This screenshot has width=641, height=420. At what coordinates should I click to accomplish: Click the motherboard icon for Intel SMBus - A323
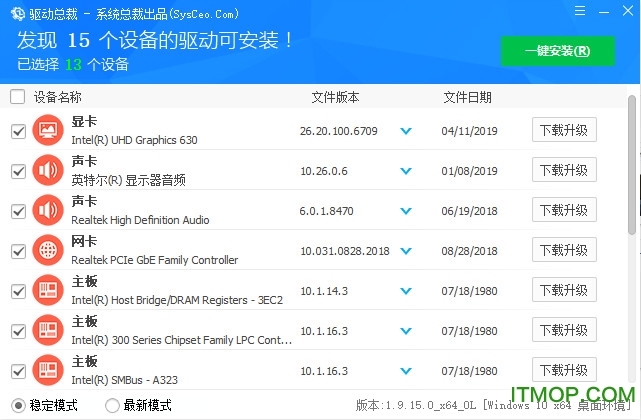[x=48, y=370]
